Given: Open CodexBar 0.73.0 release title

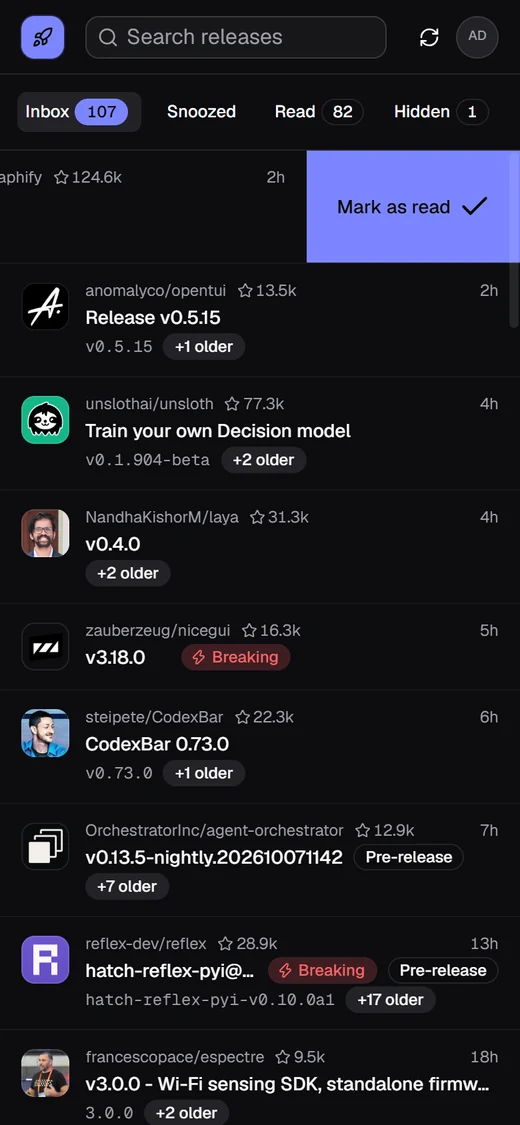Looking at the screenshot, I should click(x=157, y=744).
